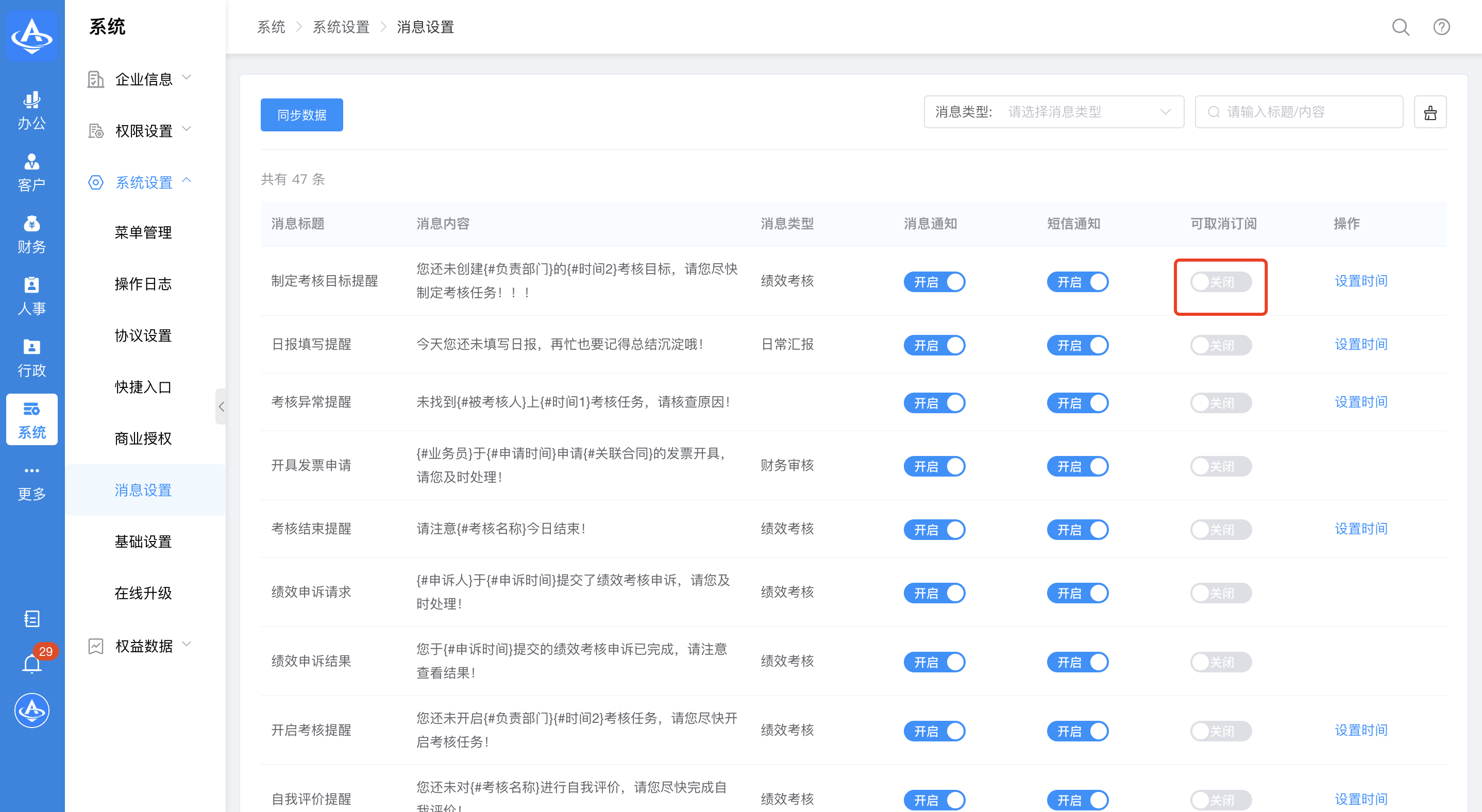
Task: Open the 消息类型 dropdown selector
Action: click(x=1054, y=112)
